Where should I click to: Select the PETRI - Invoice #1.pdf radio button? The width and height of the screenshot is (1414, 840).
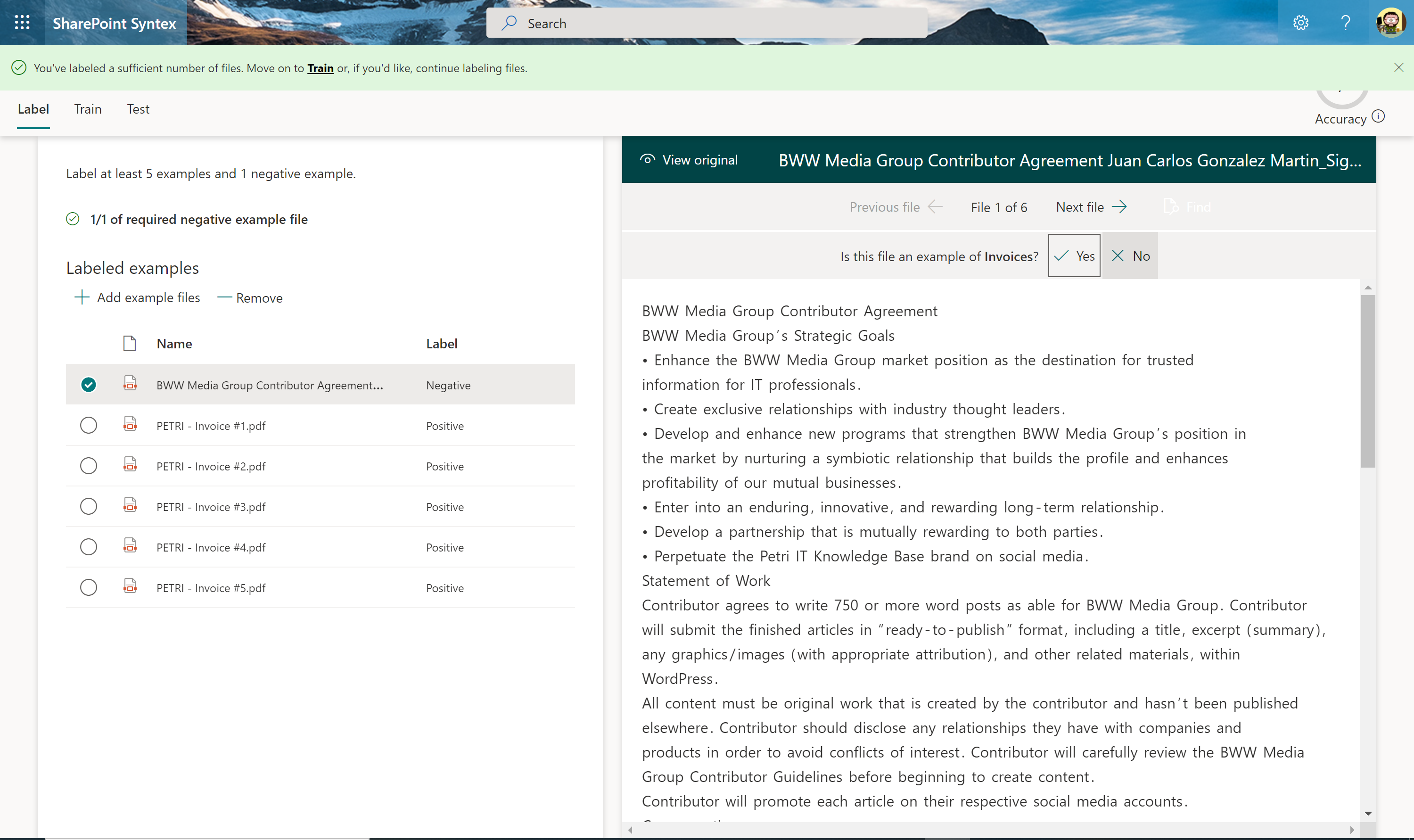tap(88, 425)
